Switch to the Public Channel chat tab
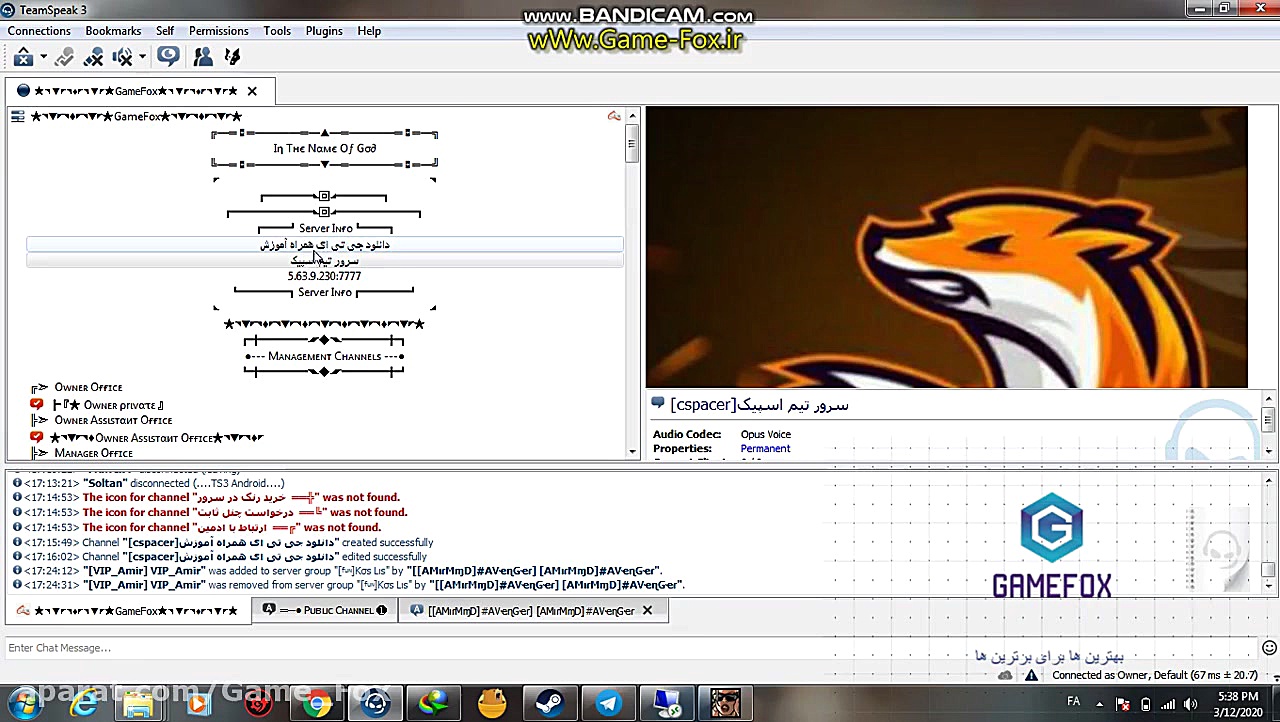The height and width of the screenshot is (722, 1280). [x=324, y=611]
